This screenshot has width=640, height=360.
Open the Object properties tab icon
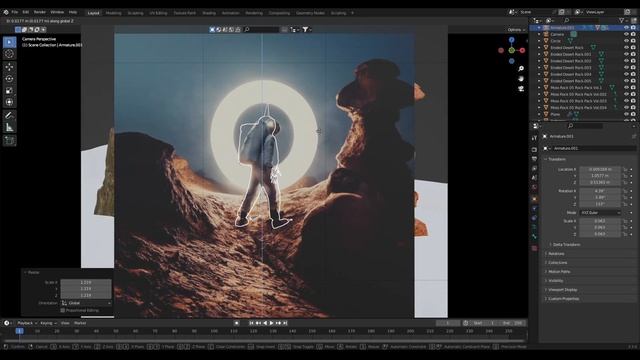click(x=534, y=199)
